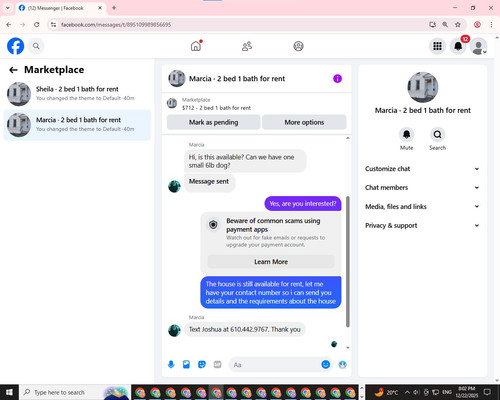Search in conversation via Search icon

tap(437, 135)
